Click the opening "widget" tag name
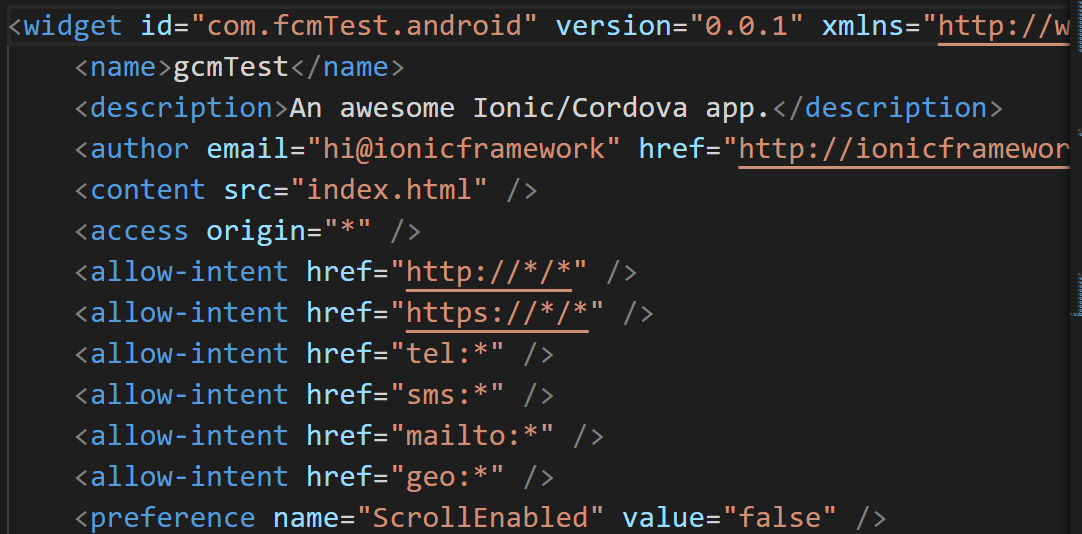The width and height of the screenshot is (1082, 534). [x=73, y=26]
